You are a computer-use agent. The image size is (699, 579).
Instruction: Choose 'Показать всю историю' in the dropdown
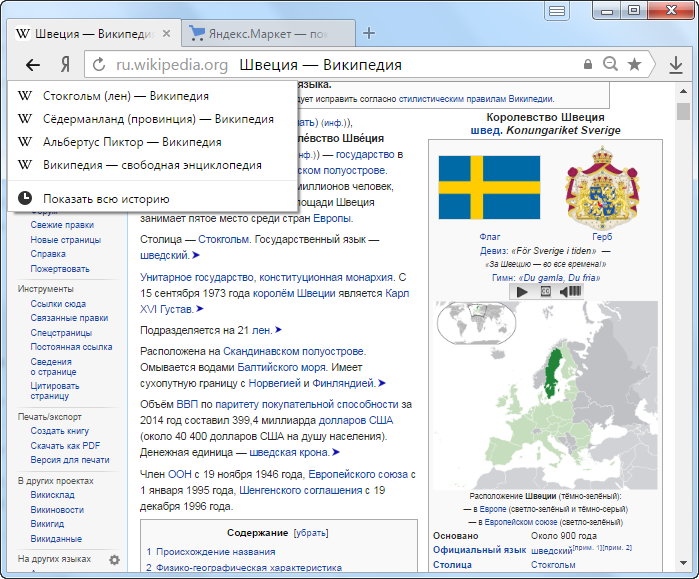point(106,198)
